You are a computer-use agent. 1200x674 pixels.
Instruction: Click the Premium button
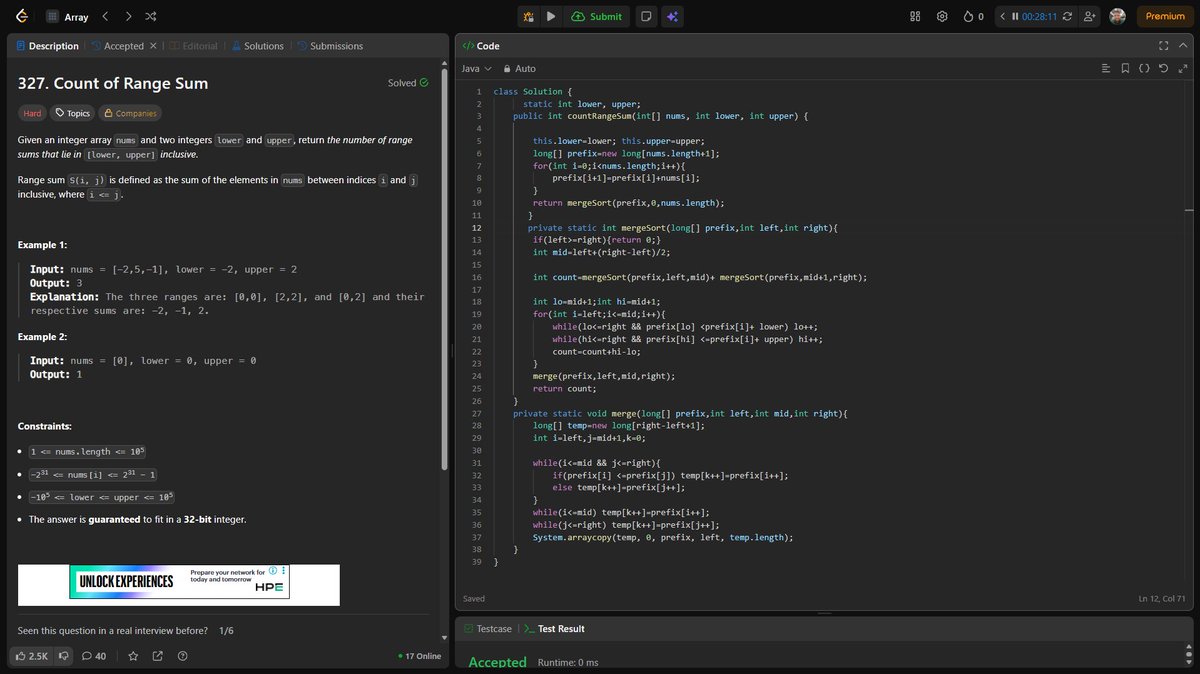coord(1165,16)
